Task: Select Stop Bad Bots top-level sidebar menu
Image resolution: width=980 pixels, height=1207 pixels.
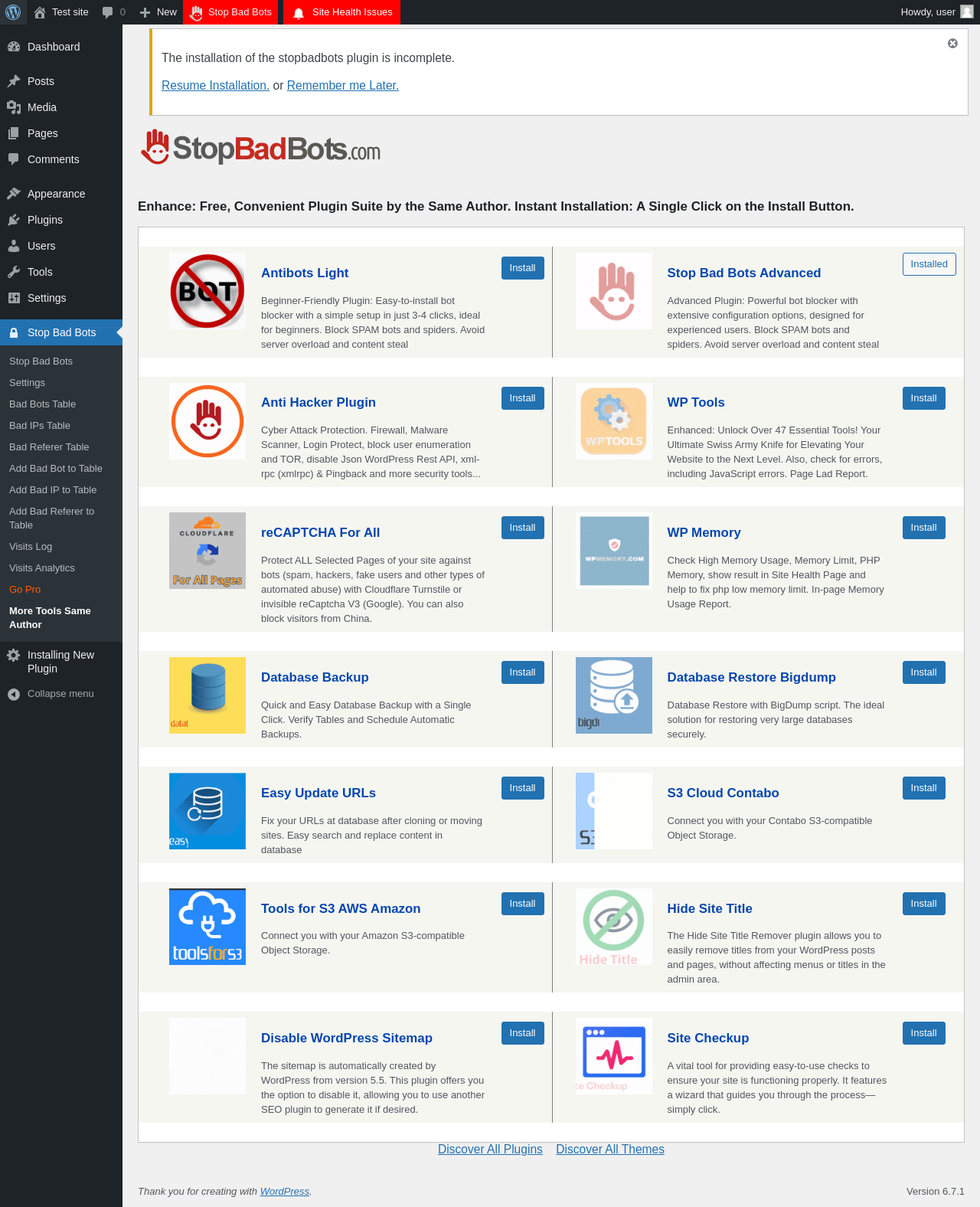Action: coord(61,332)
